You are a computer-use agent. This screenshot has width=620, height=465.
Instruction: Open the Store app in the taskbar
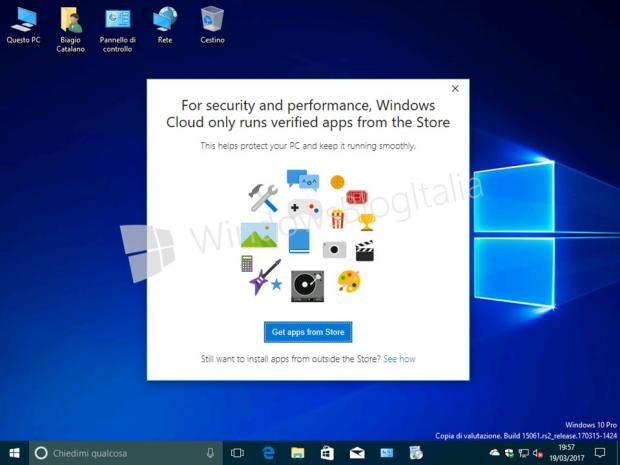click(x=326, y=453)
